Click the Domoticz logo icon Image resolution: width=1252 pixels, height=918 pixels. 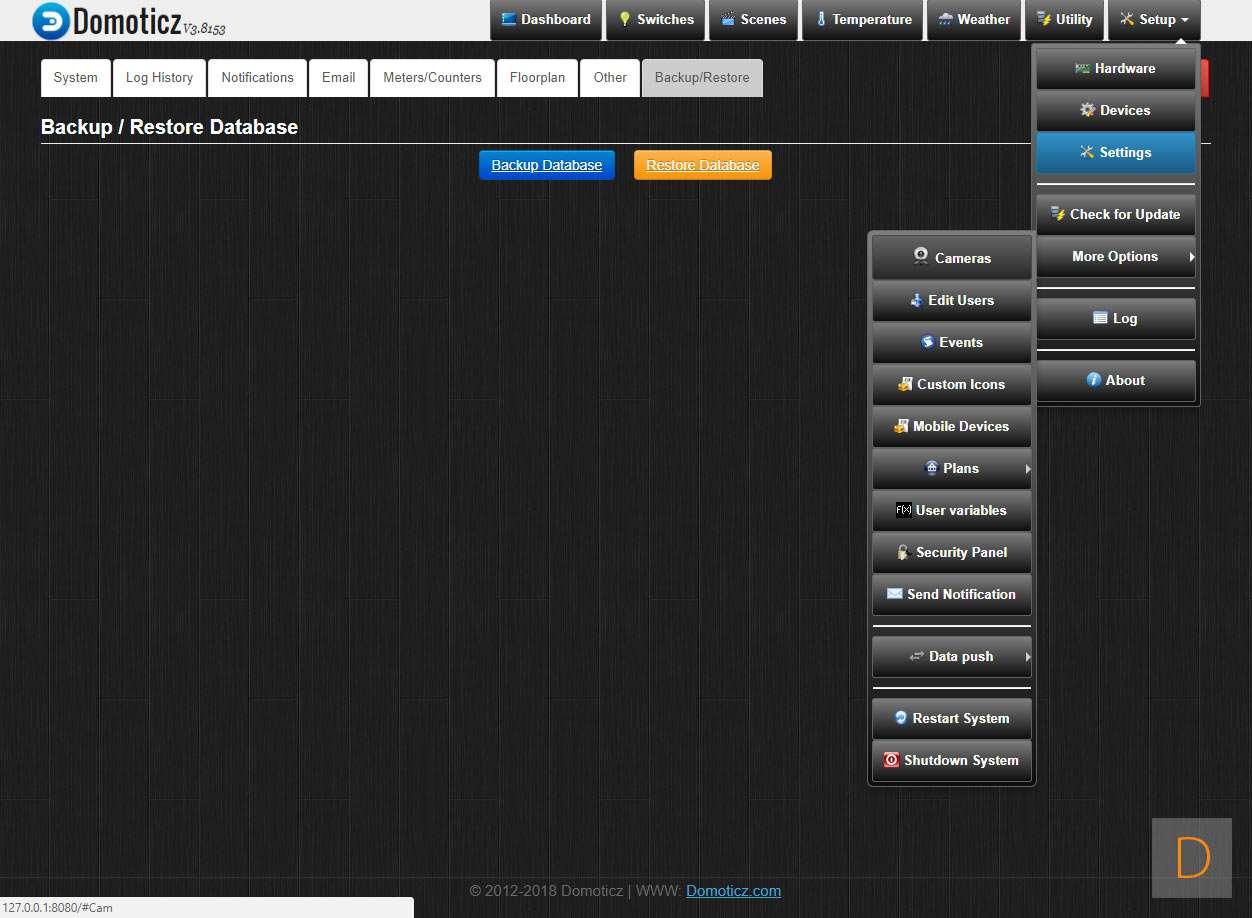tap(51, 21)
